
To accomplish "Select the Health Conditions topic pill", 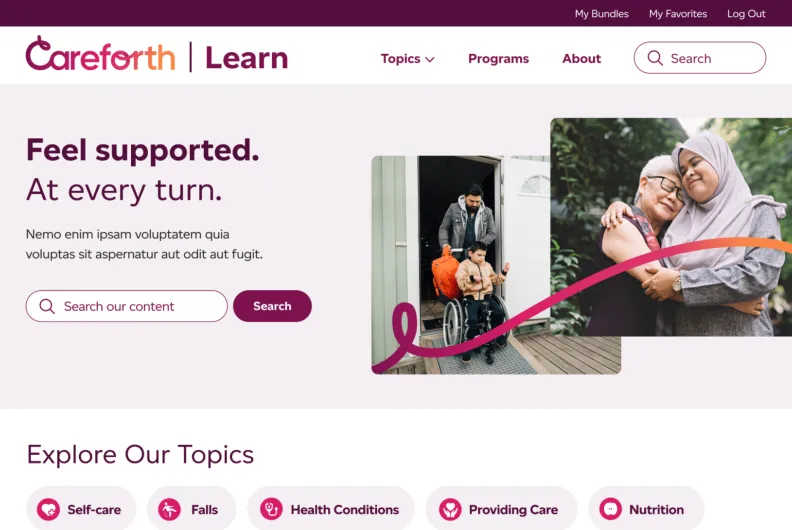I will [x=331, y=509].
